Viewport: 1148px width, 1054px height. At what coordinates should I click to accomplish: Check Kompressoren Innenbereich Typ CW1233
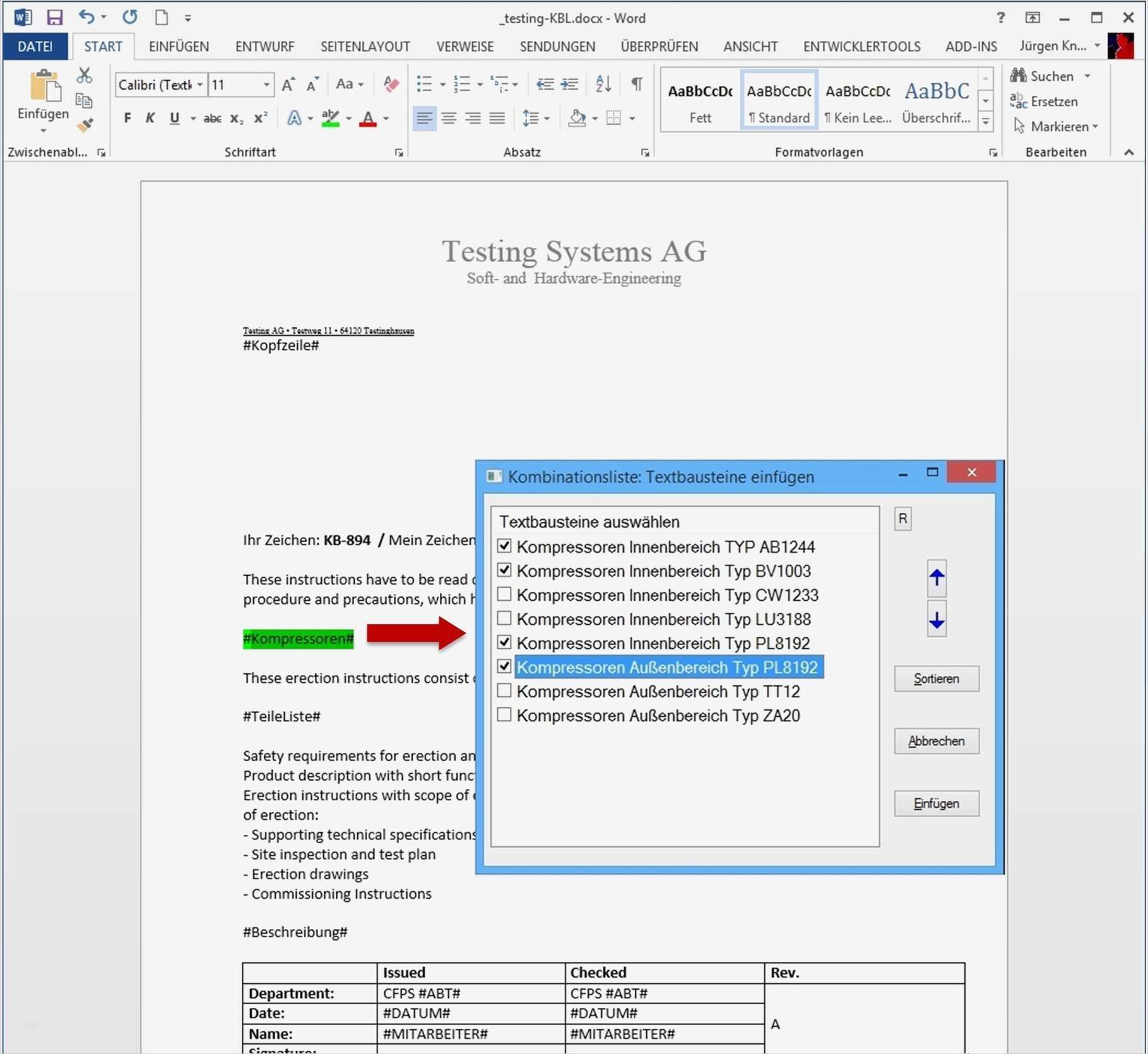pos(504,595)
